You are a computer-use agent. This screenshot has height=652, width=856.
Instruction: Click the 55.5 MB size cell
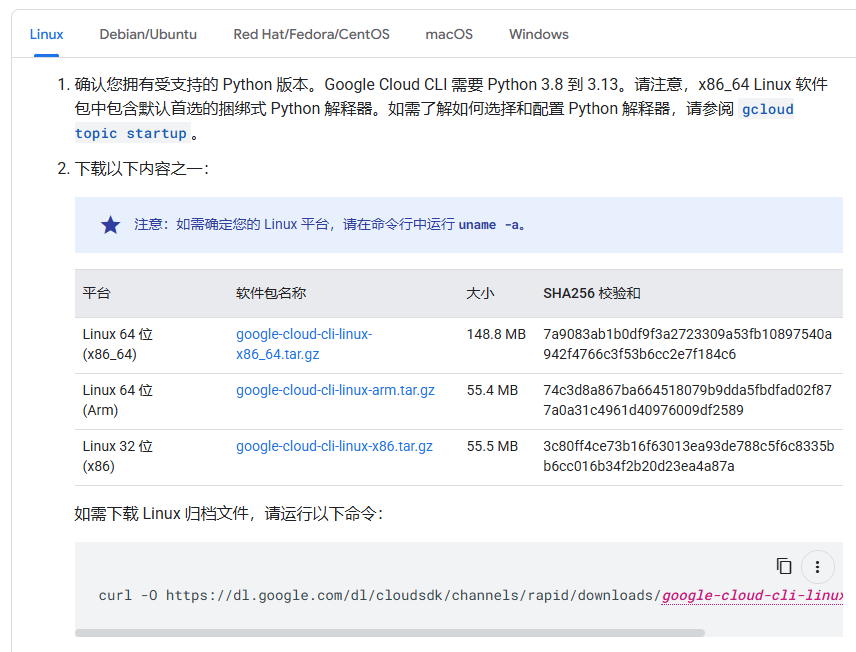(x=492, y=446)
